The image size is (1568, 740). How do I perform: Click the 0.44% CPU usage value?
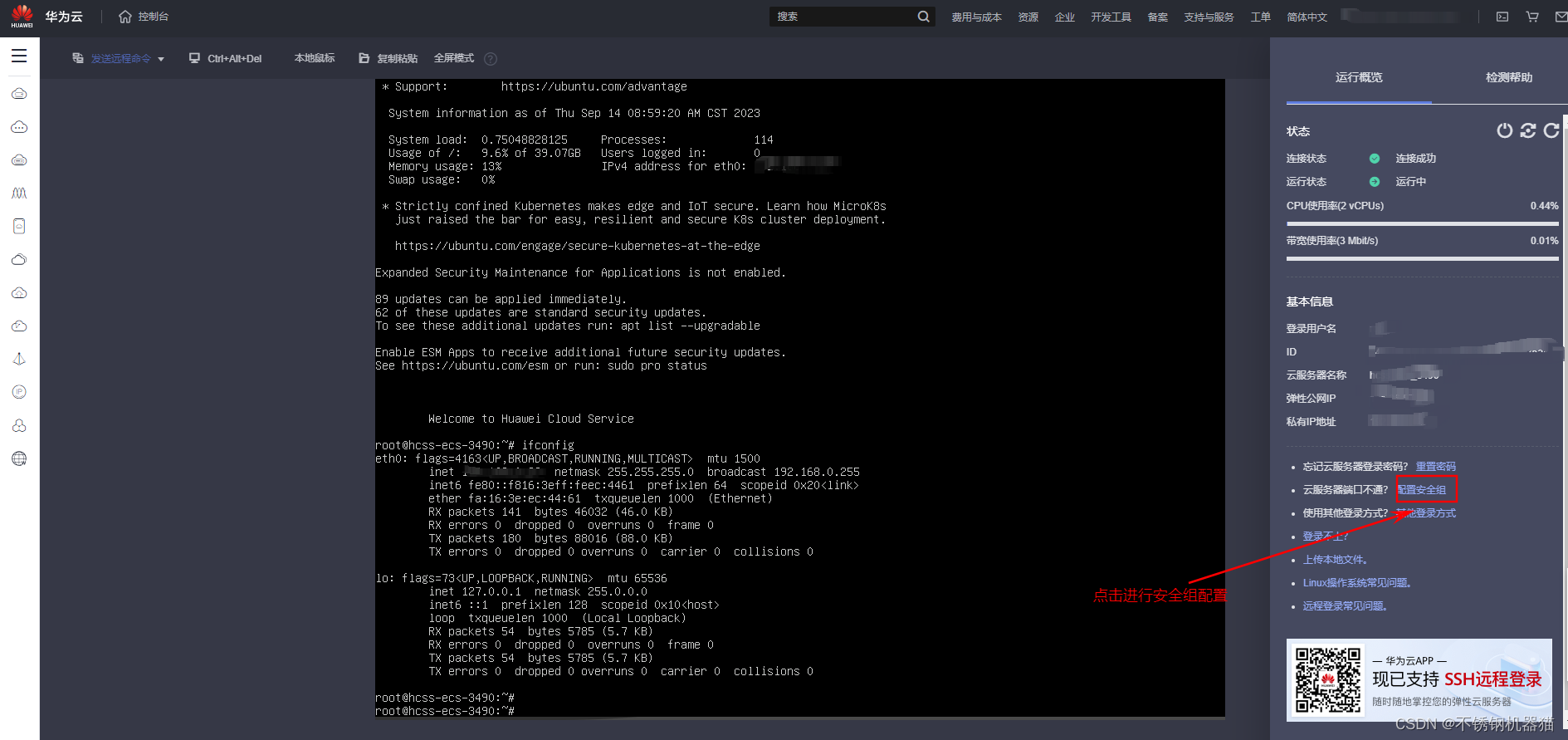coord(1544,206)
